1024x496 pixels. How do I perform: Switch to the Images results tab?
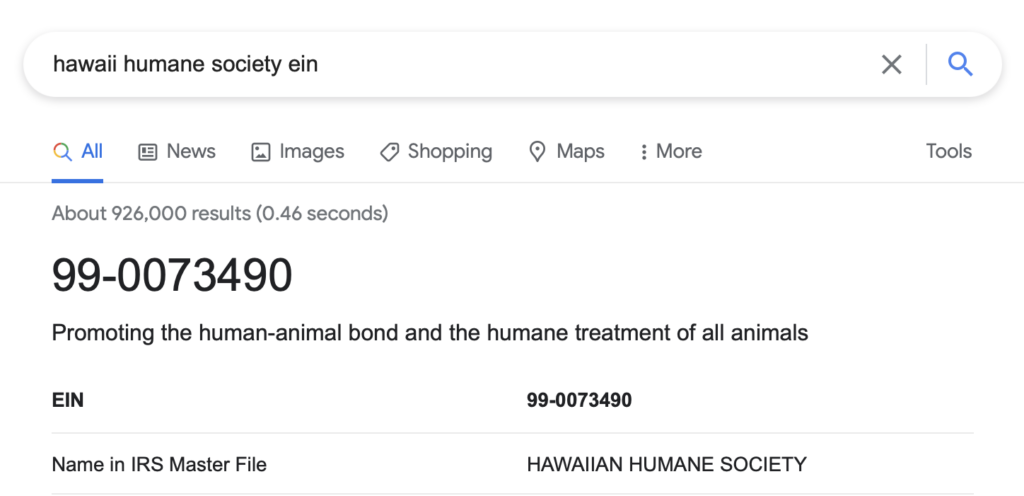click(298, 151)
